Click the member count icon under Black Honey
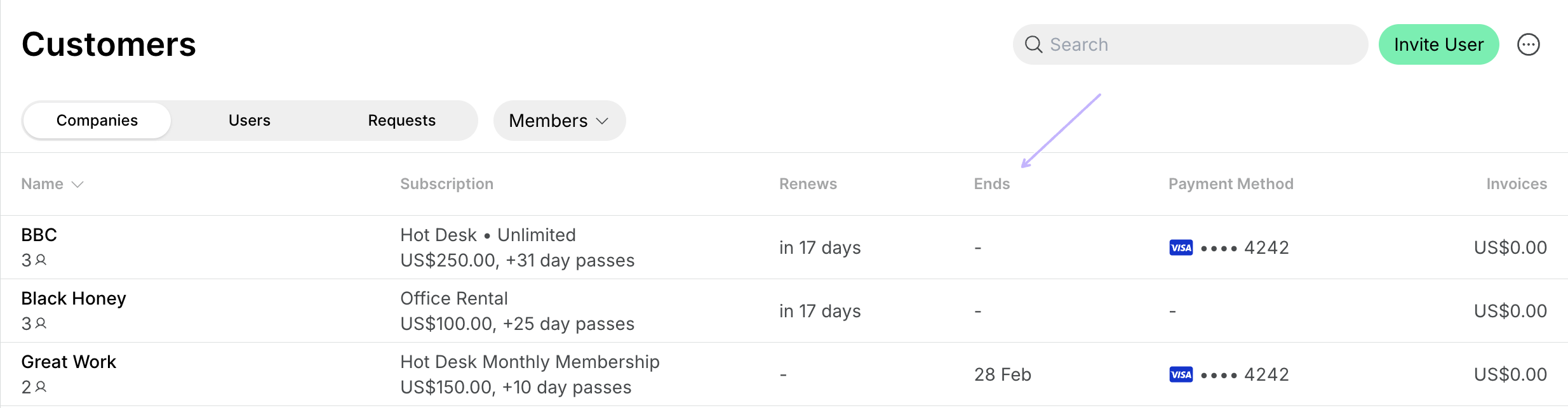Screen dimensions: 1568x408 tap(41, 323)
